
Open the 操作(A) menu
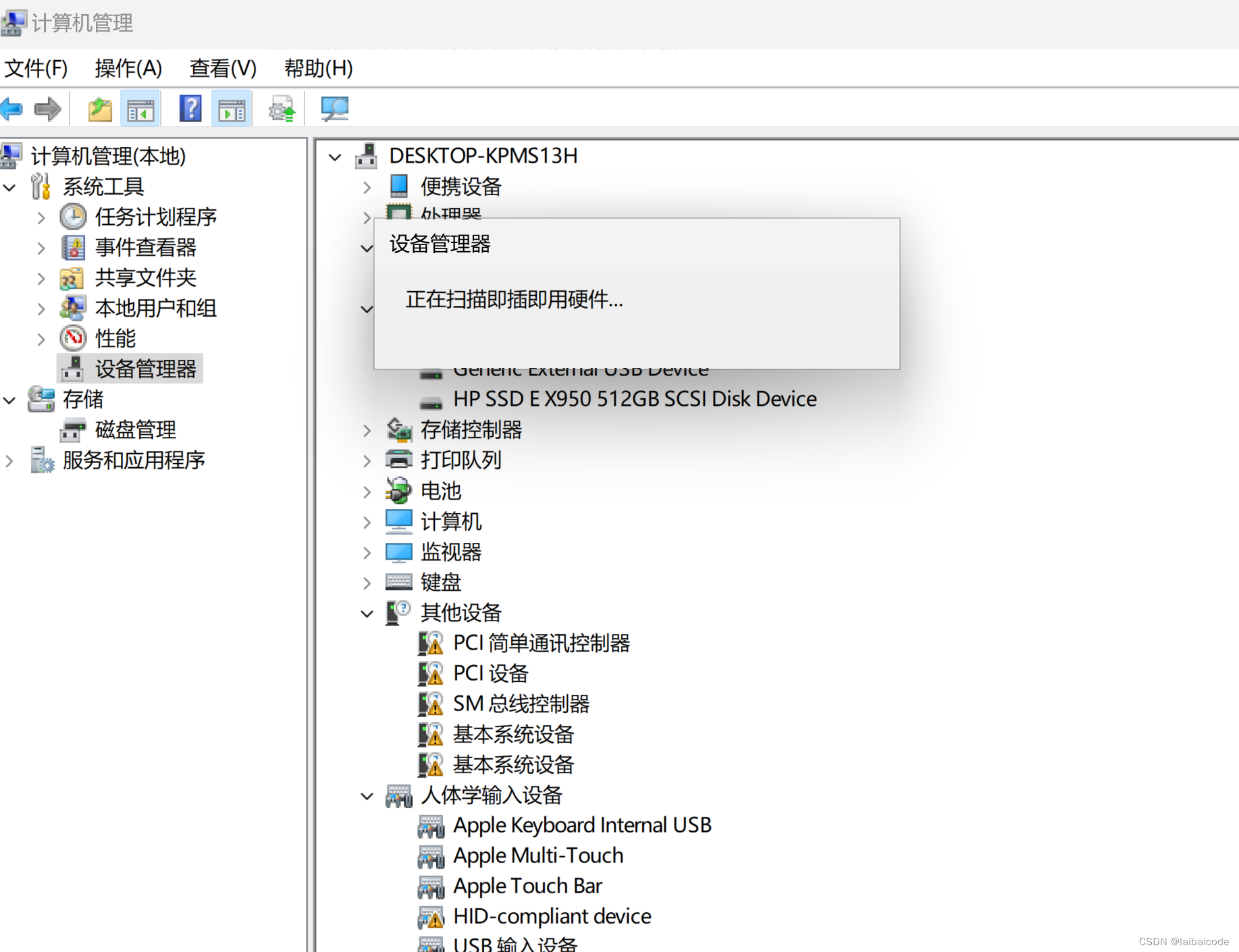(x=128, y=68)
